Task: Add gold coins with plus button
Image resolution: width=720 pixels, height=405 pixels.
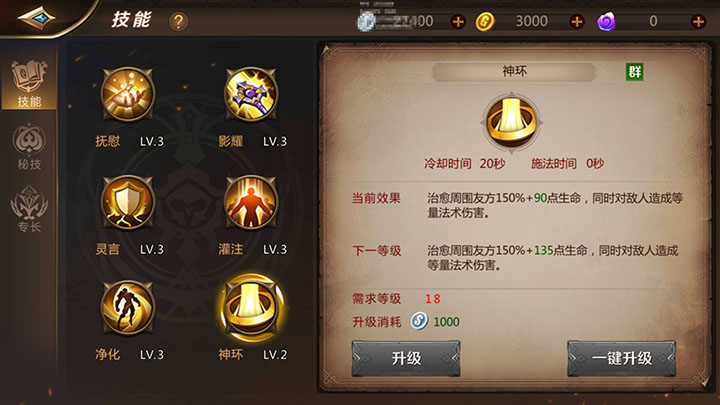Action: point(577,22)
